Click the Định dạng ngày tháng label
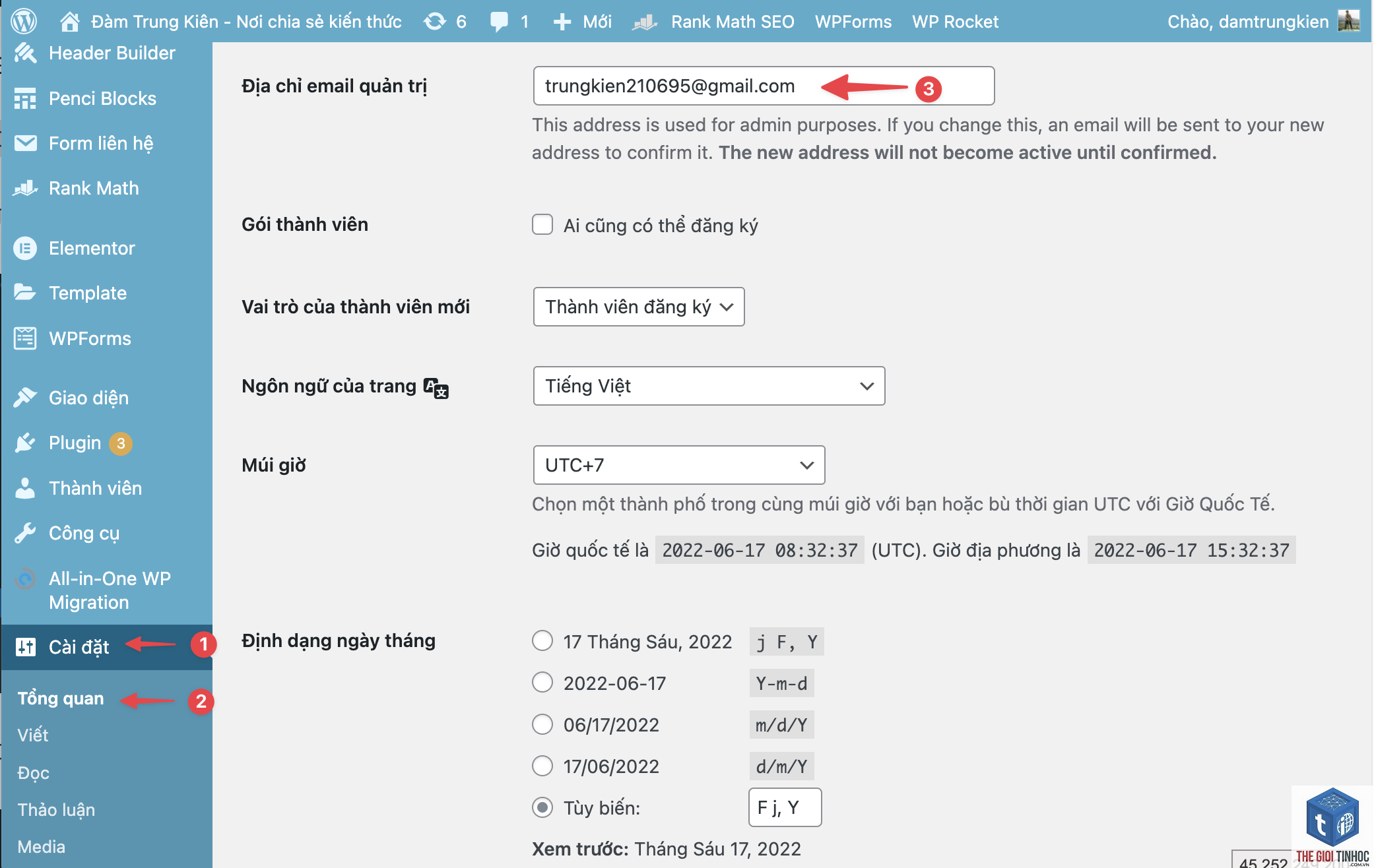Image resolution: width=1374 pixels, height=868 pixels. 339,640
